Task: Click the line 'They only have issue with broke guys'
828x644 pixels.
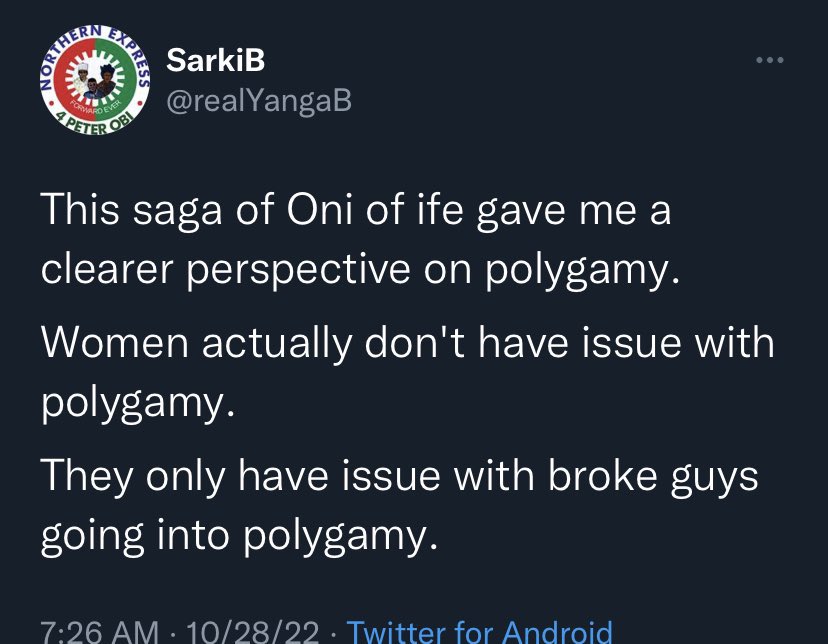Action: [x=400, y=477]
